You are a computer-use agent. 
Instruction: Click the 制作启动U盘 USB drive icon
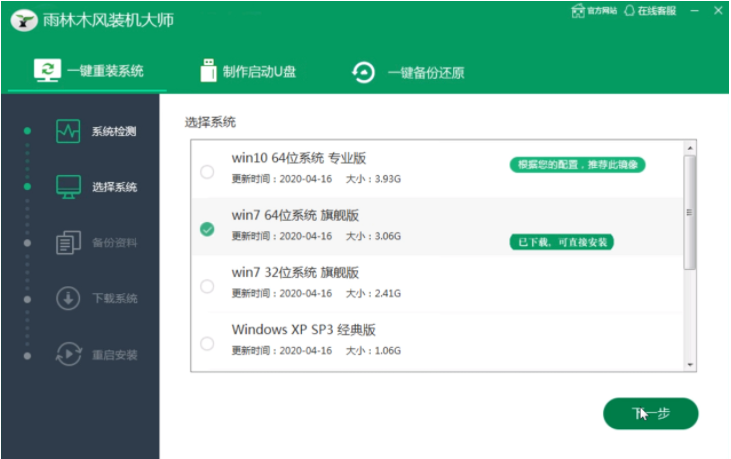208,70
